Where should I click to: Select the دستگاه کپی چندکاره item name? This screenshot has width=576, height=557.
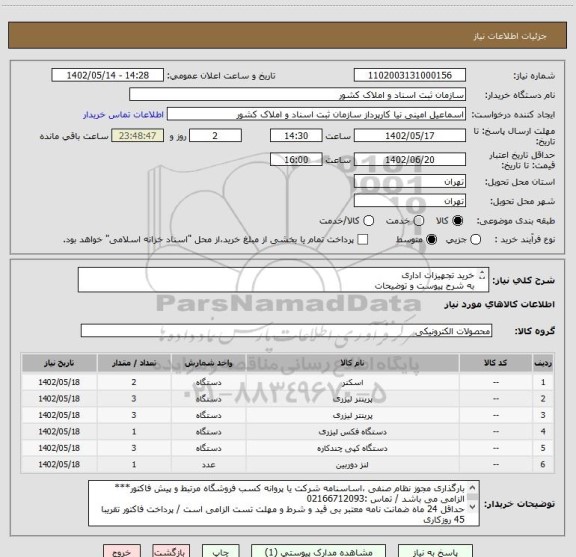(352, 448)
